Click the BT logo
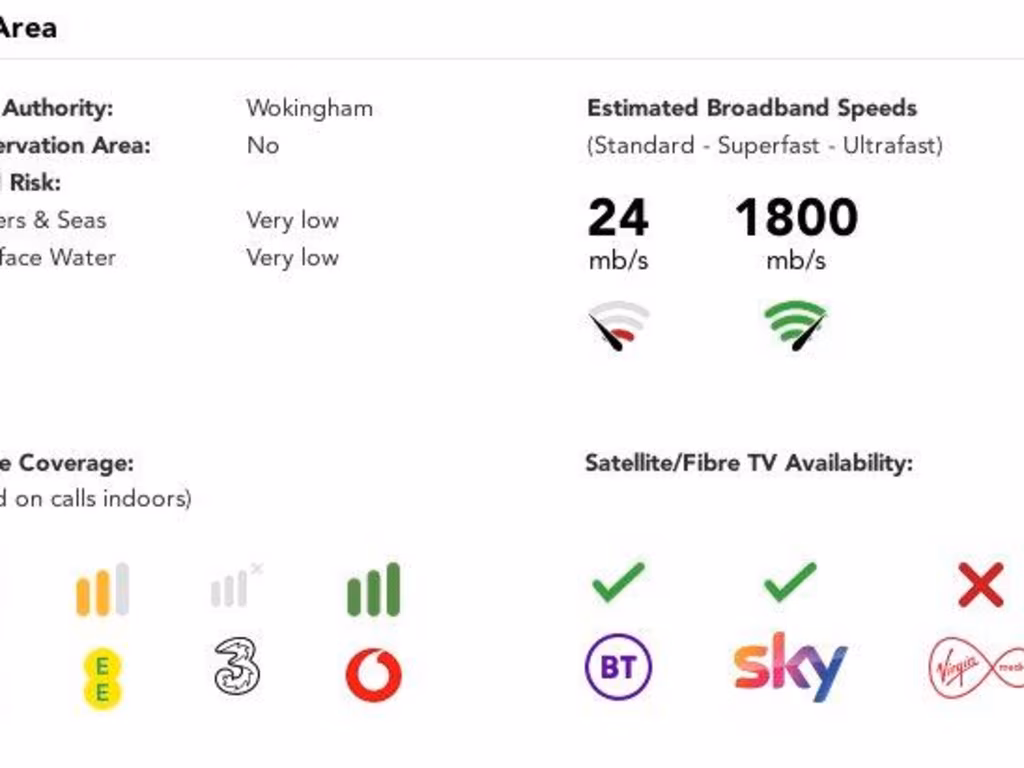The height and width of the screenshot is (768, 1024). (x=618, y=666)
